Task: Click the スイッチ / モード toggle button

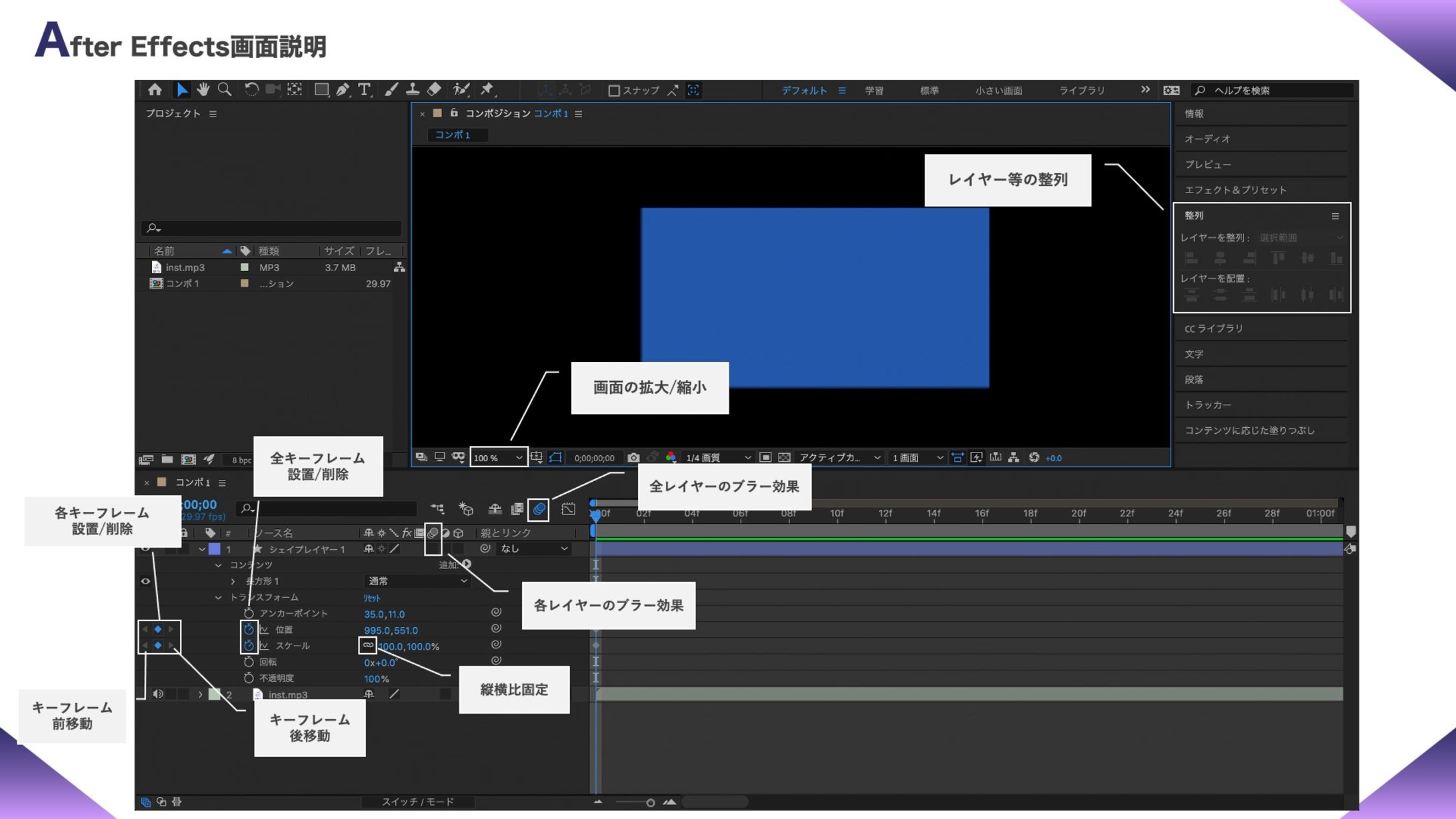Action: [x=418, y=802]
